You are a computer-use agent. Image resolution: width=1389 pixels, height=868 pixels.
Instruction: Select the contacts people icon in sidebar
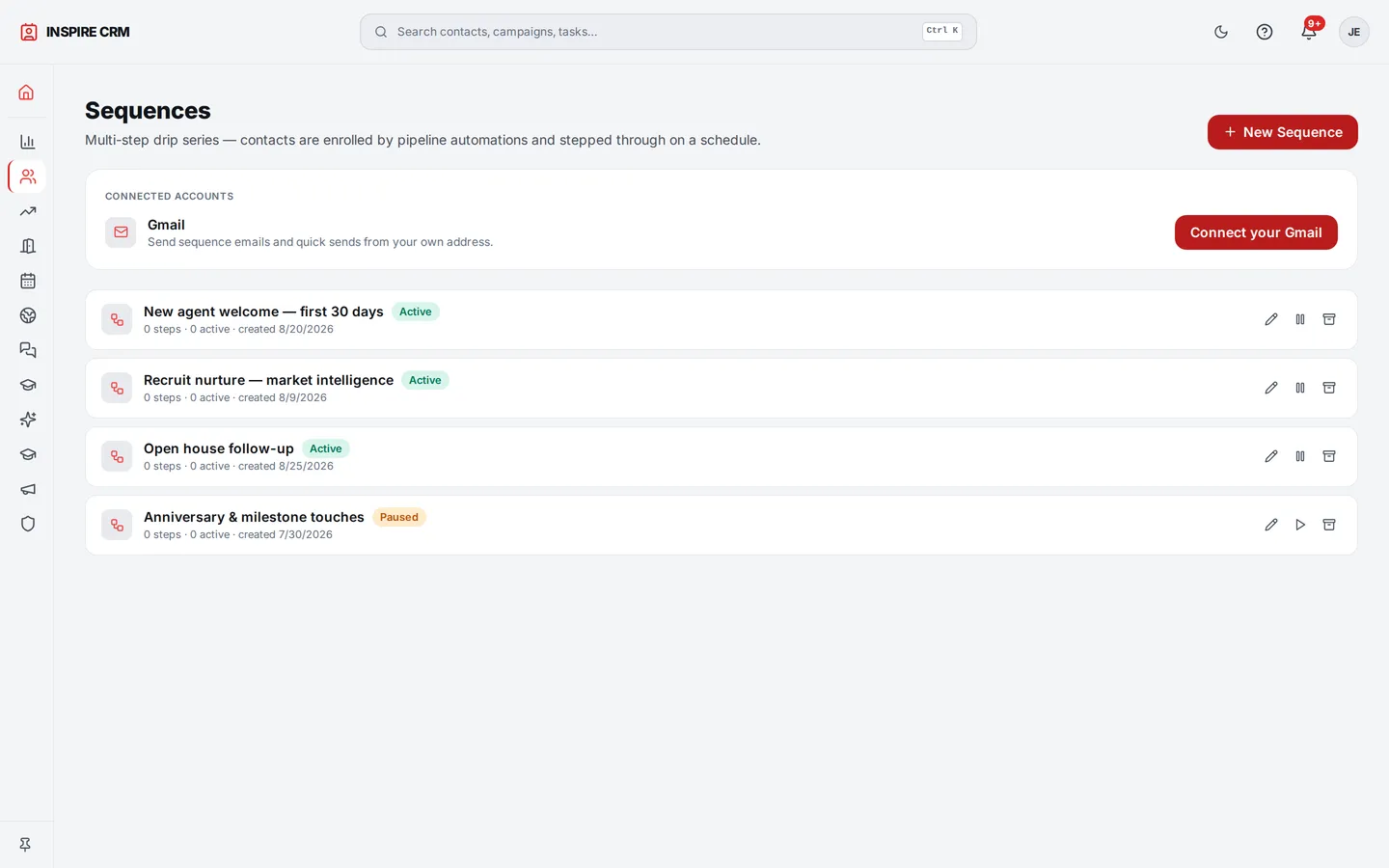(27, 176)
